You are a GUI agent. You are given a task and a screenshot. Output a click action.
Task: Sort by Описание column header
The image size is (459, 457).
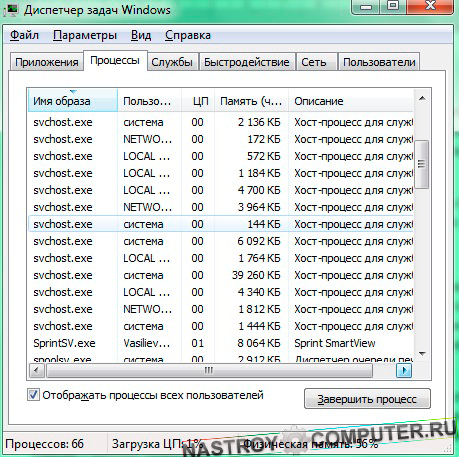pyautogui.click(x=351, y=101)
